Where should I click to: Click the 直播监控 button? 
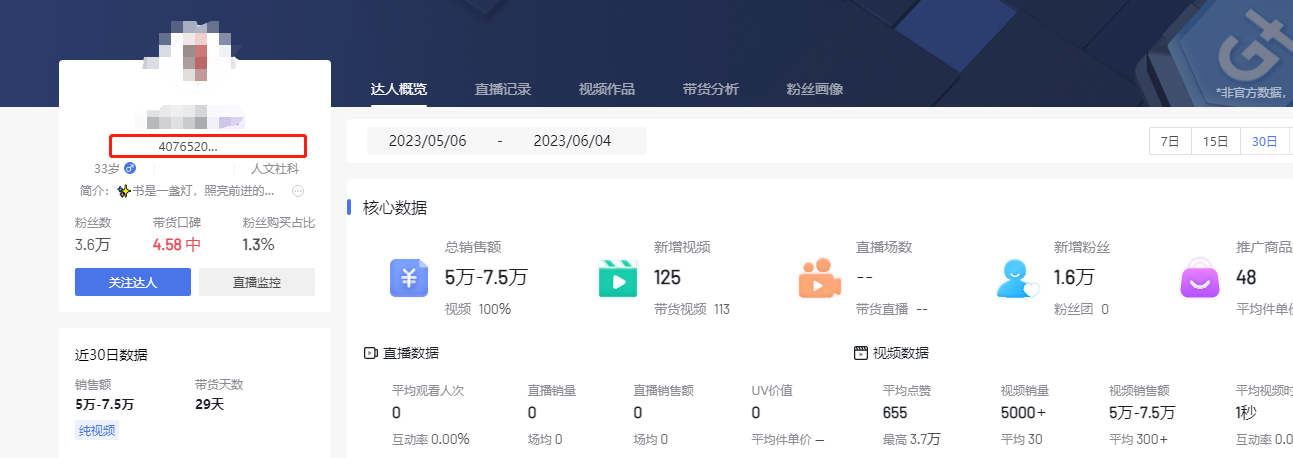click(x=257, y=282)
